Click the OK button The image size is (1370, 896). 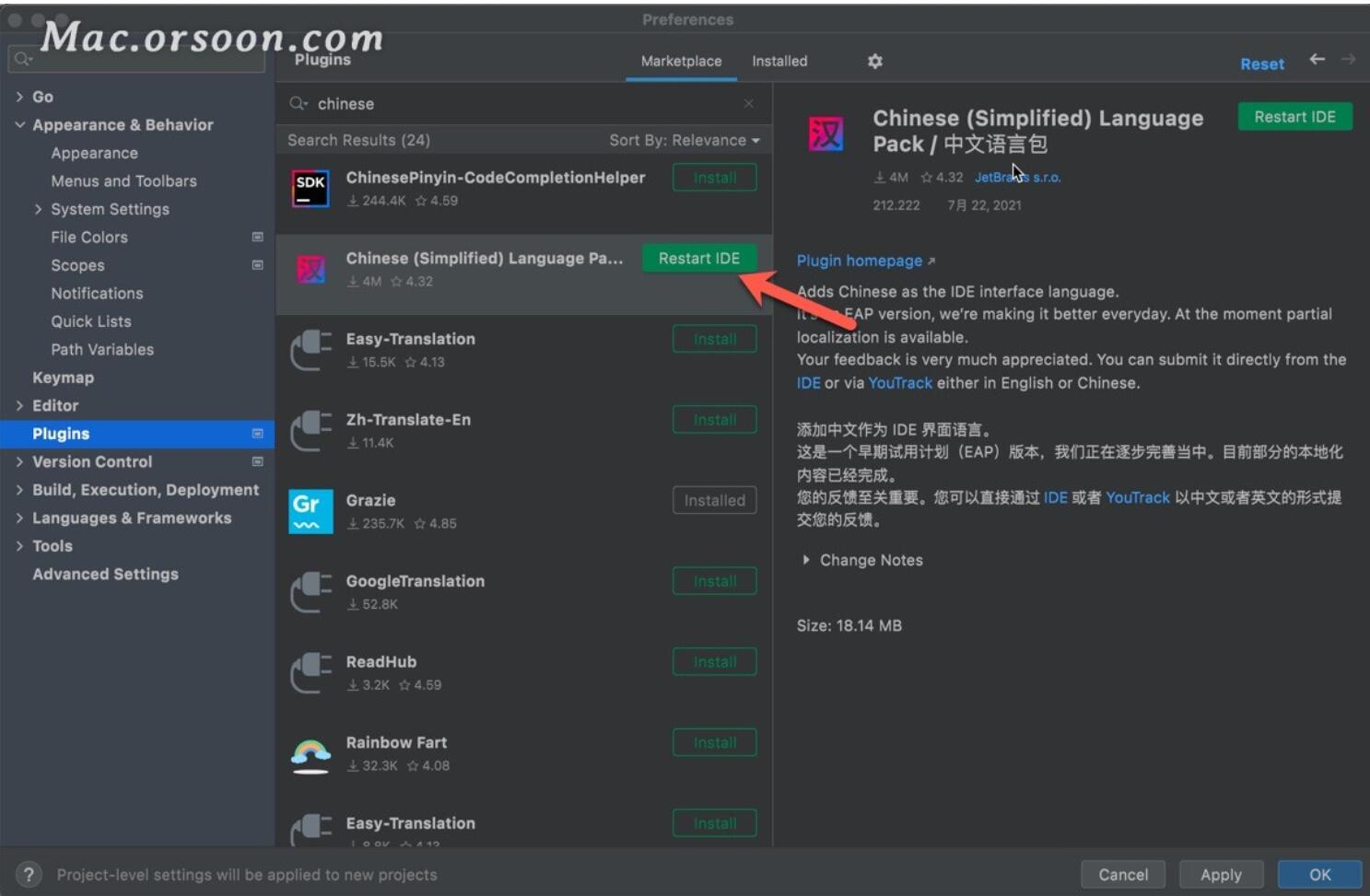click(x=1319, y=874)
